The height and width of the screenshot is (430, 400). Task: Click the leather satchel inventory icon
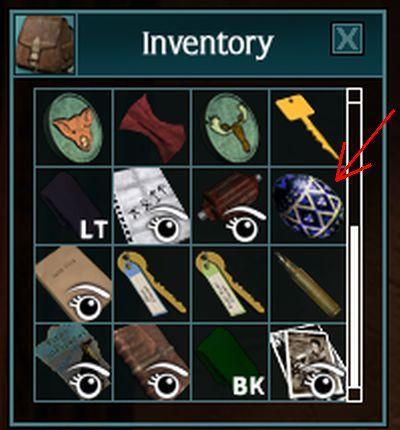tap(45, 44)
